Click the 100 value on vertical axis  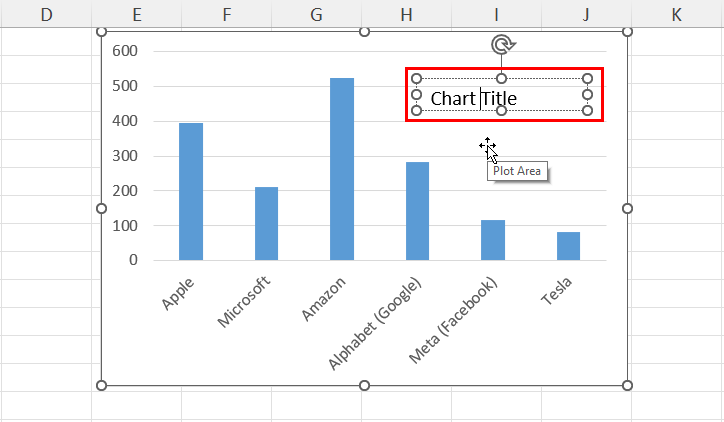click(x=125, y=226)
